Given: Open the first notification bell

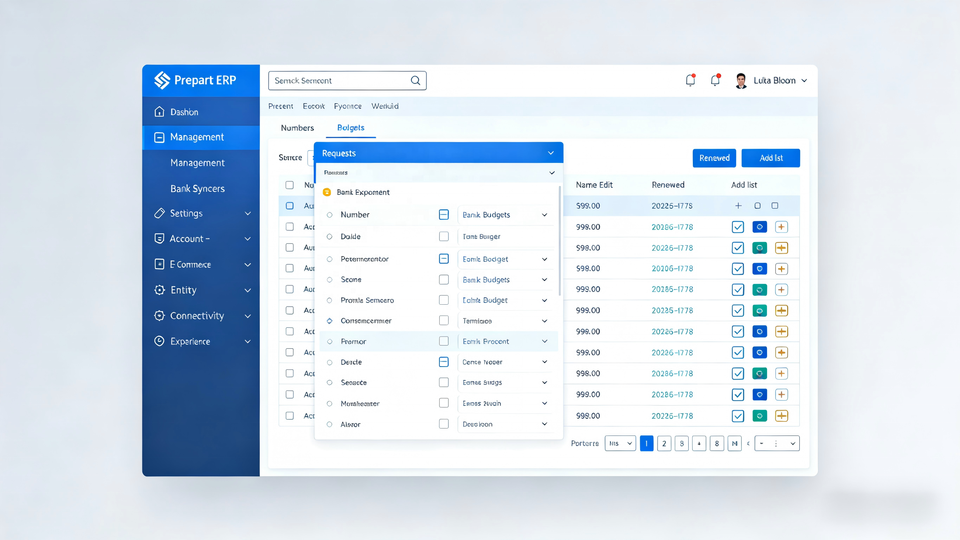Looking at the screenshot, I should click(690, 80).
